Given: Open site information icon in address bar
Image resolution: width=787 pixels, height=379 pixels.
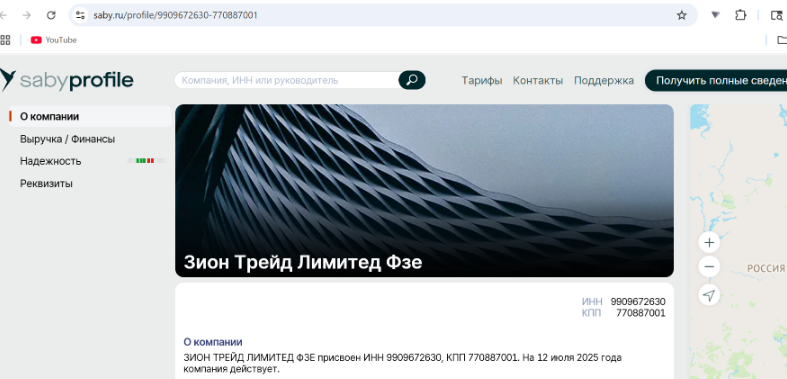Looking at the screenshot, I should click(x=80, y=15).
